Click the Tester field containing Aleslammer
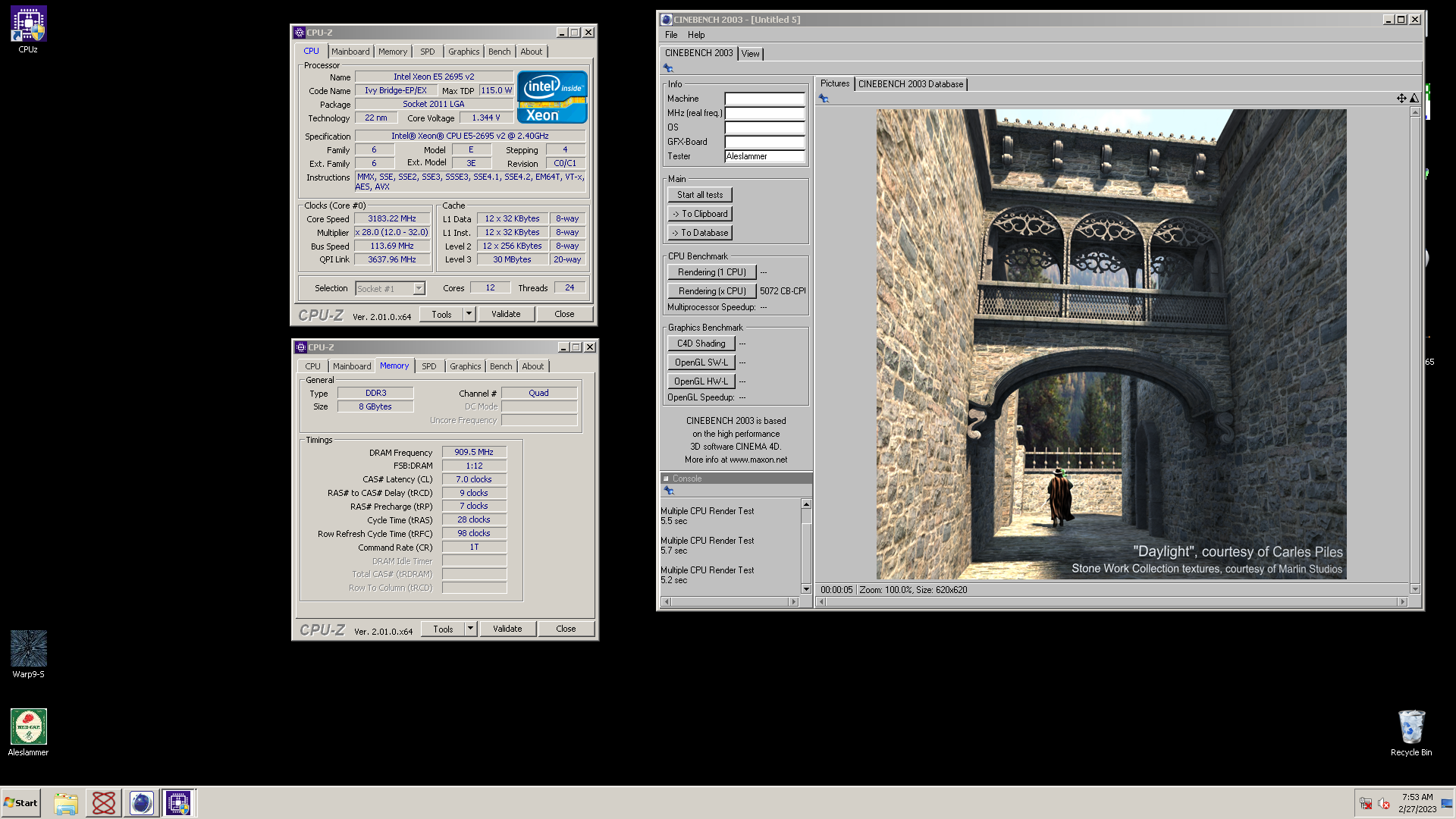 [764, 156]
